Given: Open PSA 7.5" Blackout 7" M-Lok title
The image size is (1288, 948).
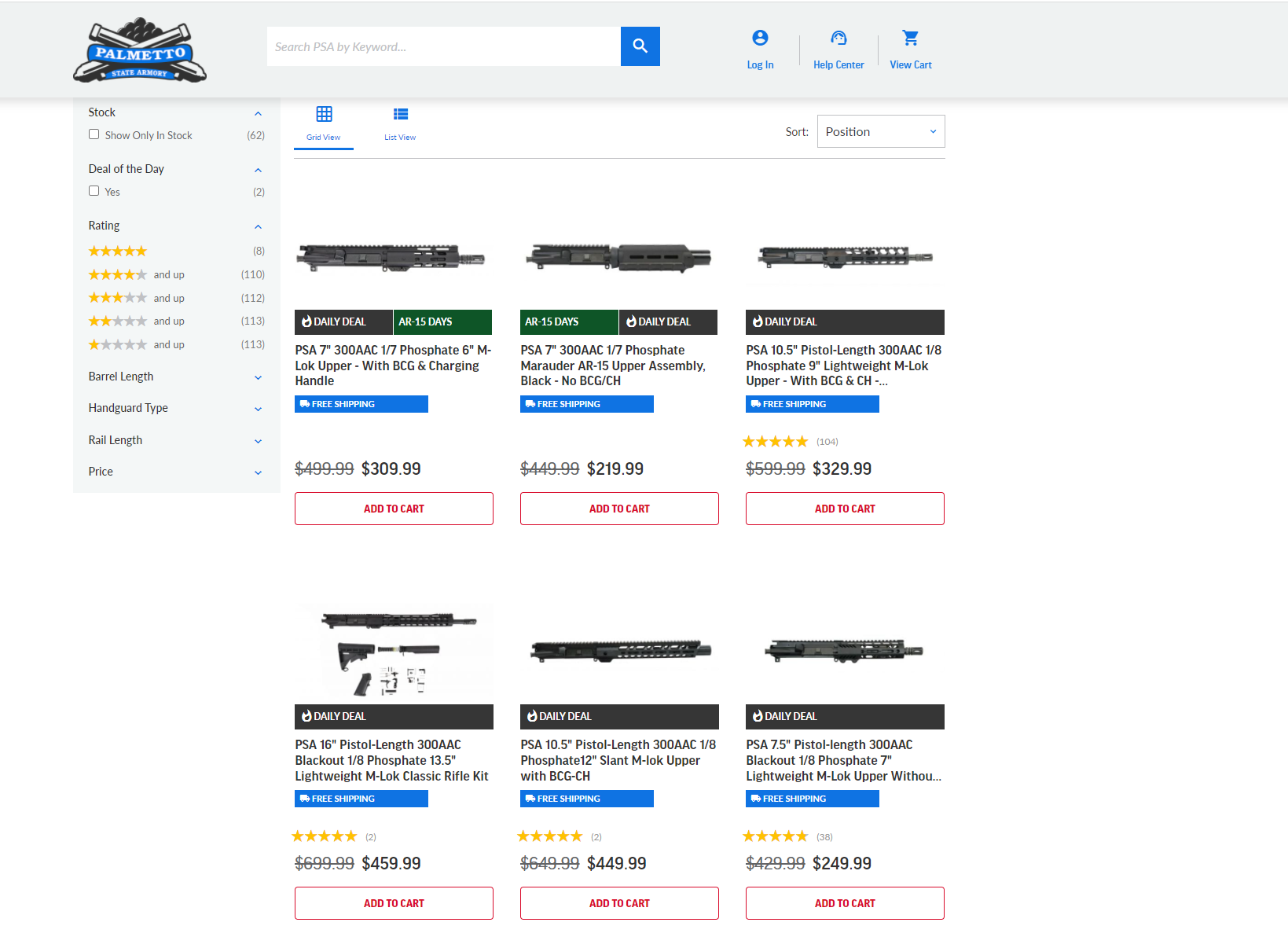Looking at the screenshot, I should [844, 760].
